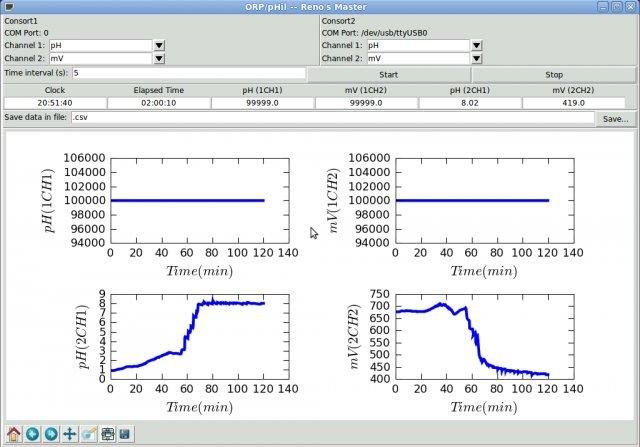
Task: Reset plots with the Home toolbar icon
Action: click(x=13, y=434)
